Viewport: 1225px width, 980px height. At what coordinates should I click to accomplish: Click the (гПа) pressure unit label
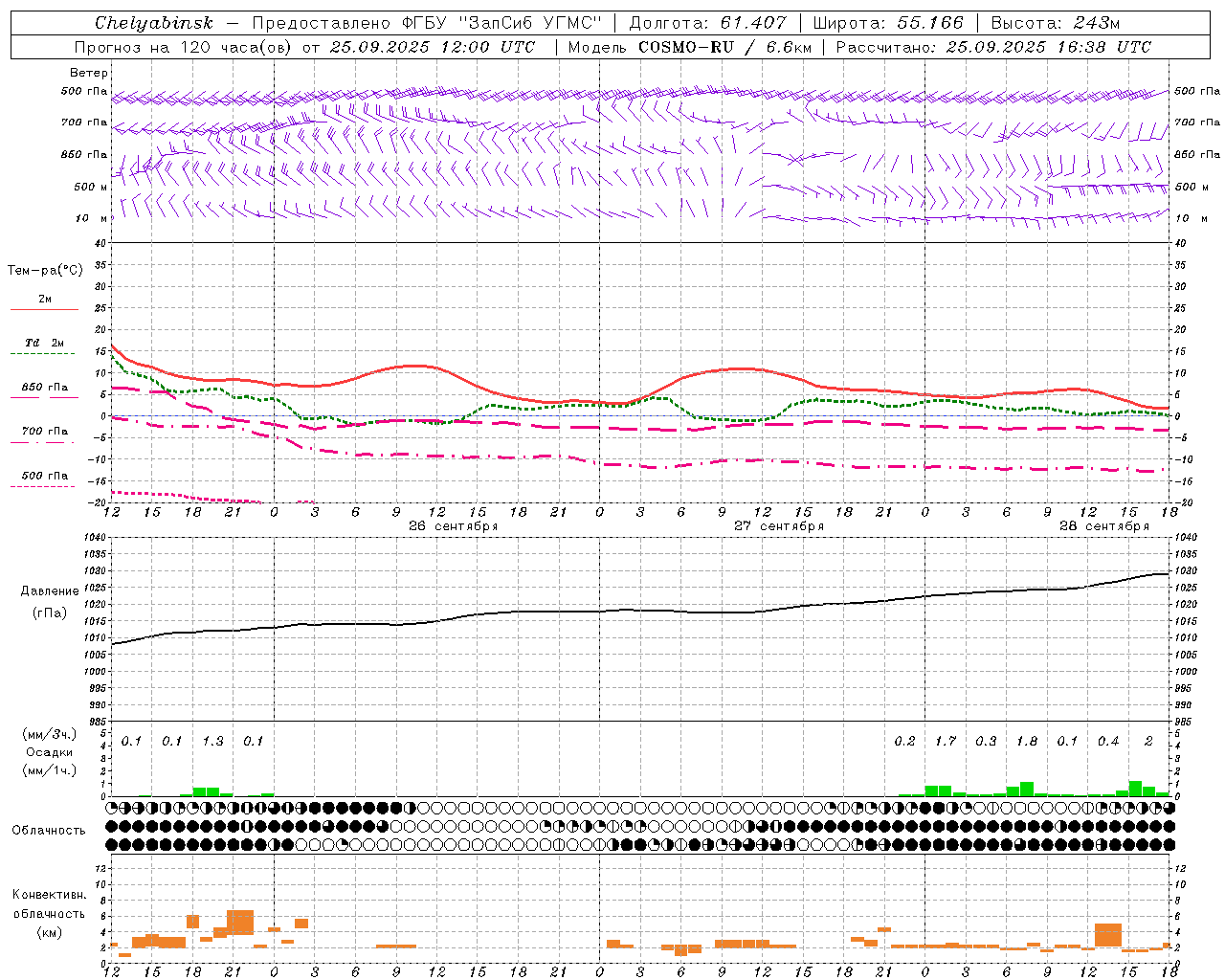coord(49,612)
